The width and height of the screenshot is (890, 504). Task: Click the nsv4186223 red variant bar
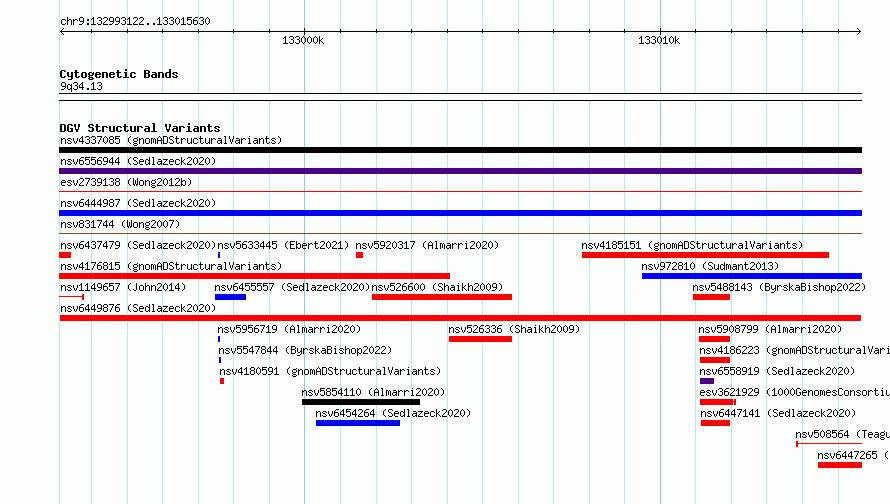point(715,360)
